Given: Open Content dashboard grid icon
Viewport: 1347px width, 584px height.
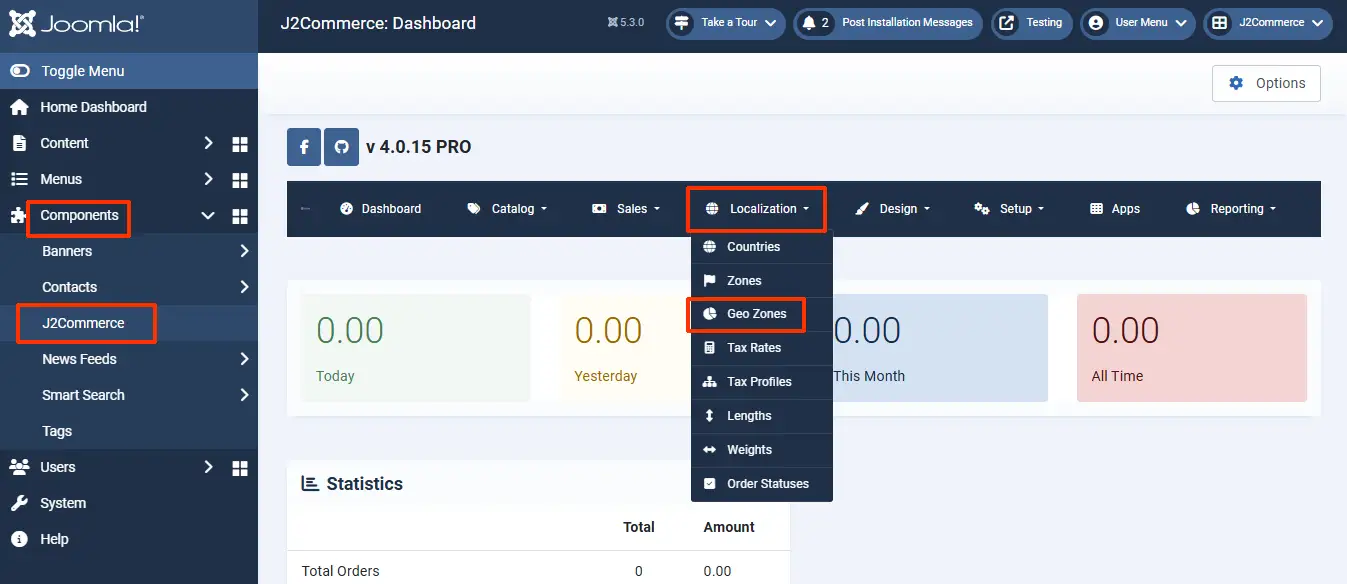Looking at the screenshot, I should pos(240,144).
